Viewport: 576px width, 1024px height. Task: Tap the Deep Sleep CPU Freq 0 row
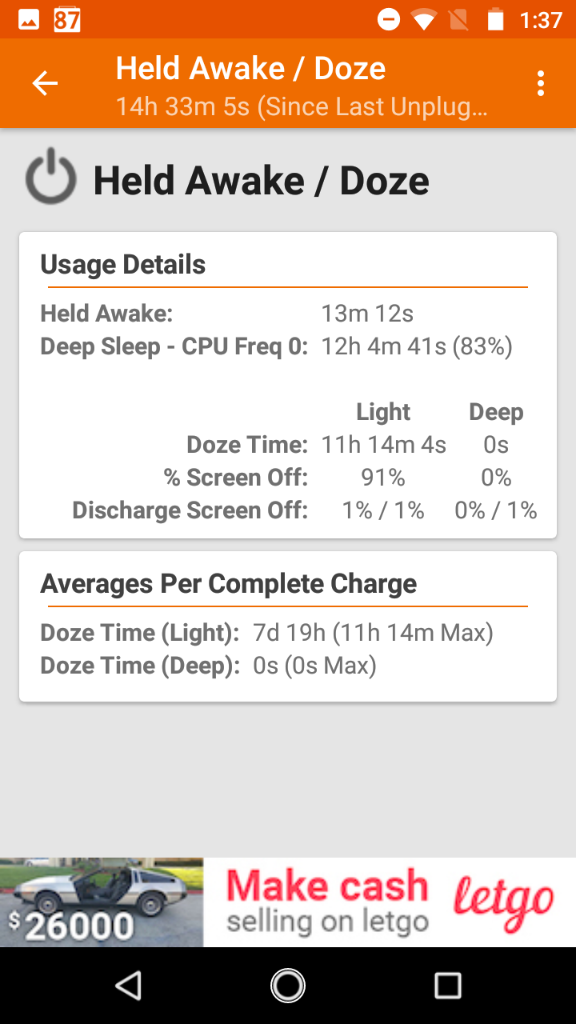(x=276, y=346)
